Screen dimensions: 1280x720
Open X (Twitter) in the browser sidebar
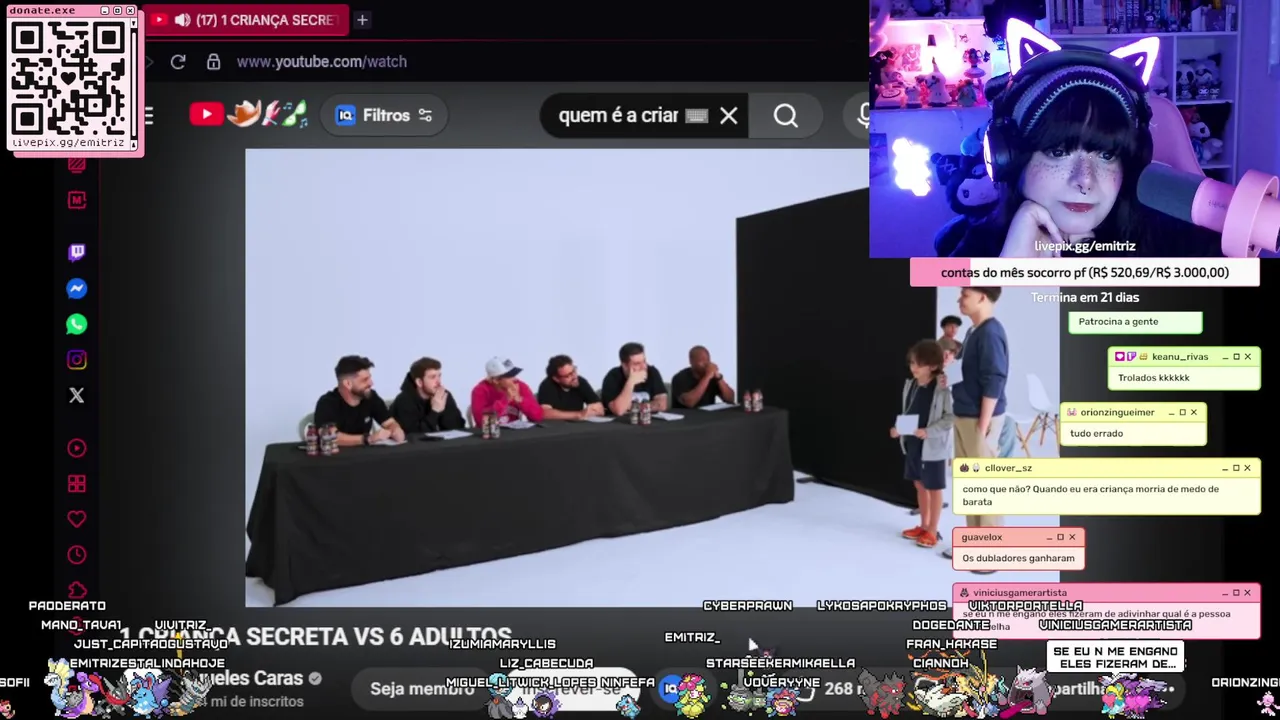coord(77,396)
